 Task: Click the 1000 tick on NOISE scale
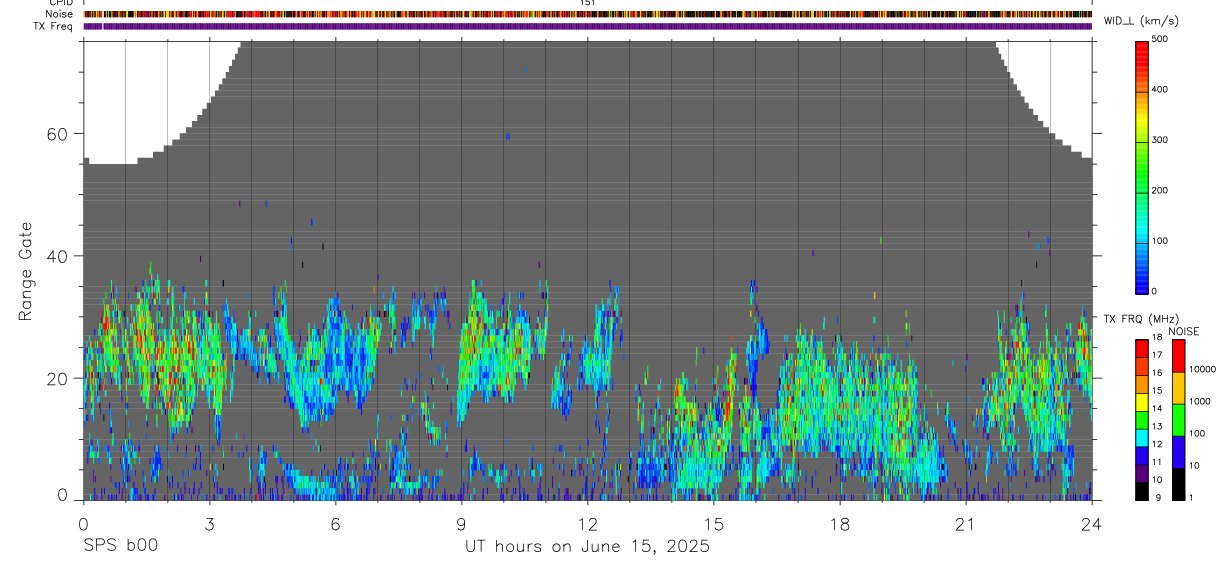tap(1200, 401)
